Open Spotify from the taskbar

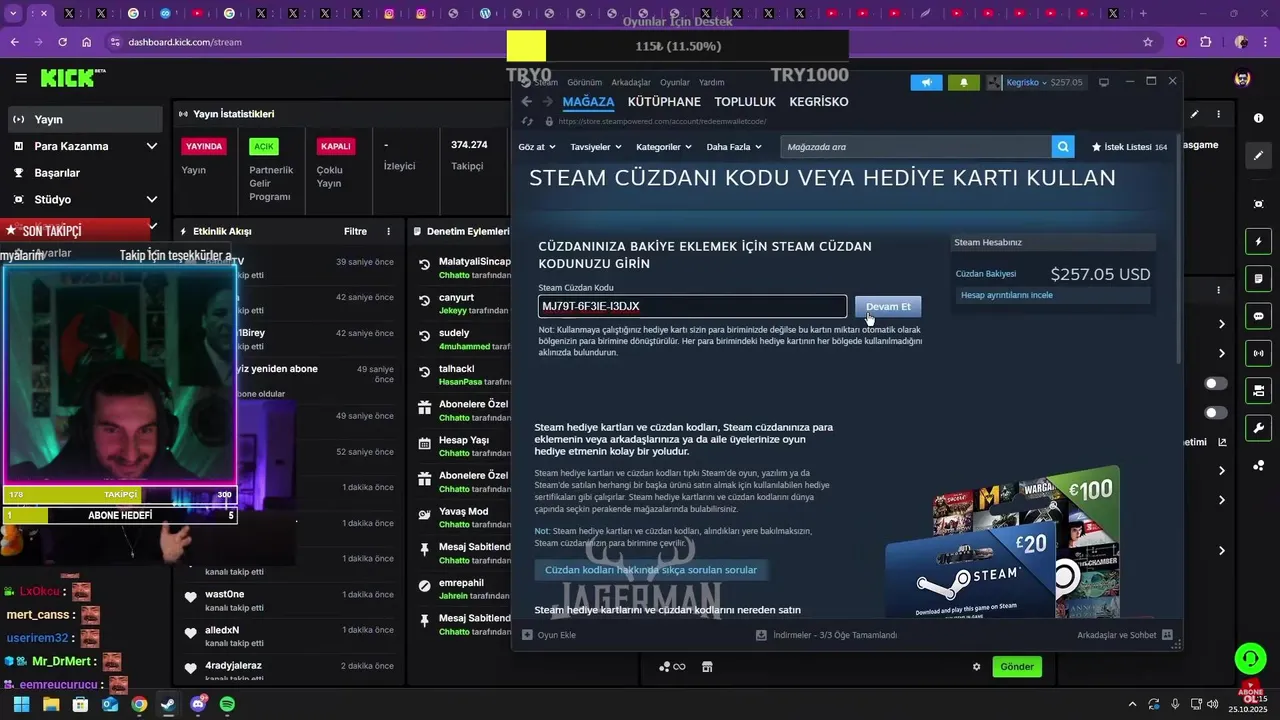coord(227,704)
